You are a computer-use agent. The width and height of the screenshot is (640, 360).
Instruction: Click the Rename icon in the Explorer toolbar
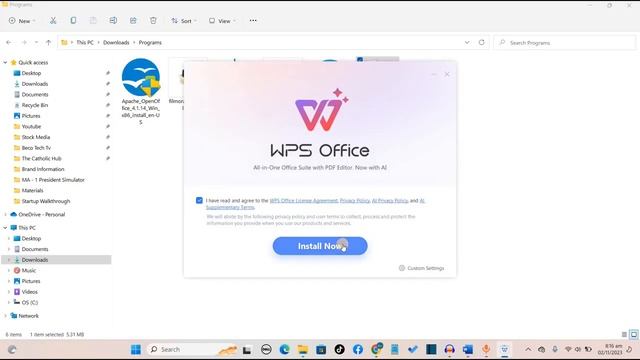pyautogui.click(x=113, y=20)
